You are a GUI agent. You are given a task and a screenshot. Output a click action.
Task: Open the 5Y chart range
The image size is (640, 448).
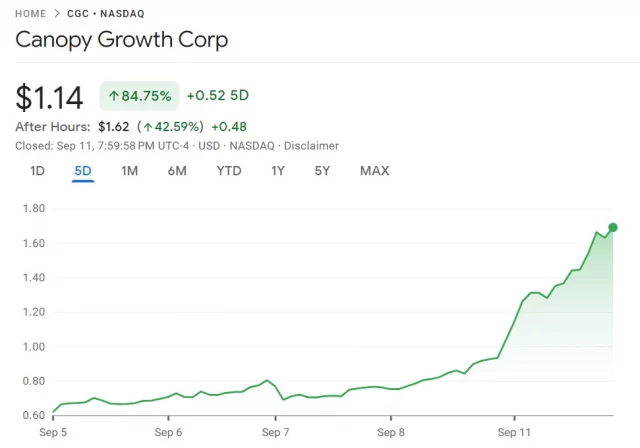[x=322, y=170]
